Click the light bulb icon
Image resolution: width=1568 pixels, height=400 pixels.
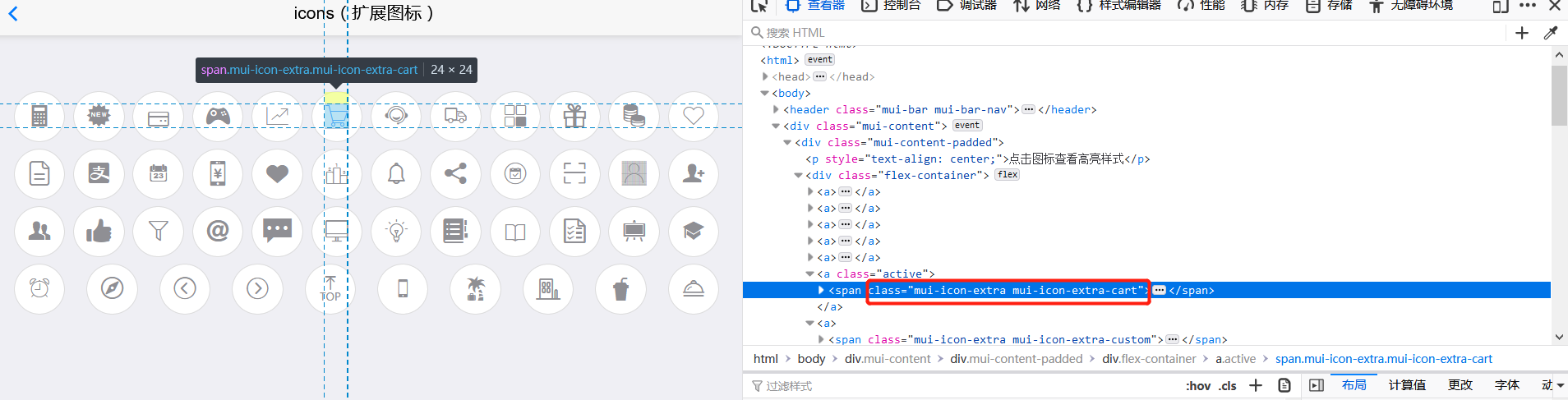[x=396, y=231]
